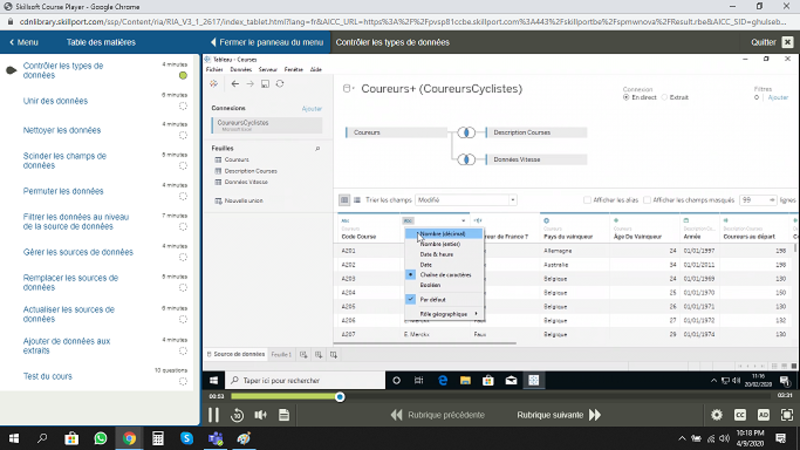Viewport: 800px width, 450px height.
Task: Open Tableau Serveur menu
Action: click(x=268, y=69)
